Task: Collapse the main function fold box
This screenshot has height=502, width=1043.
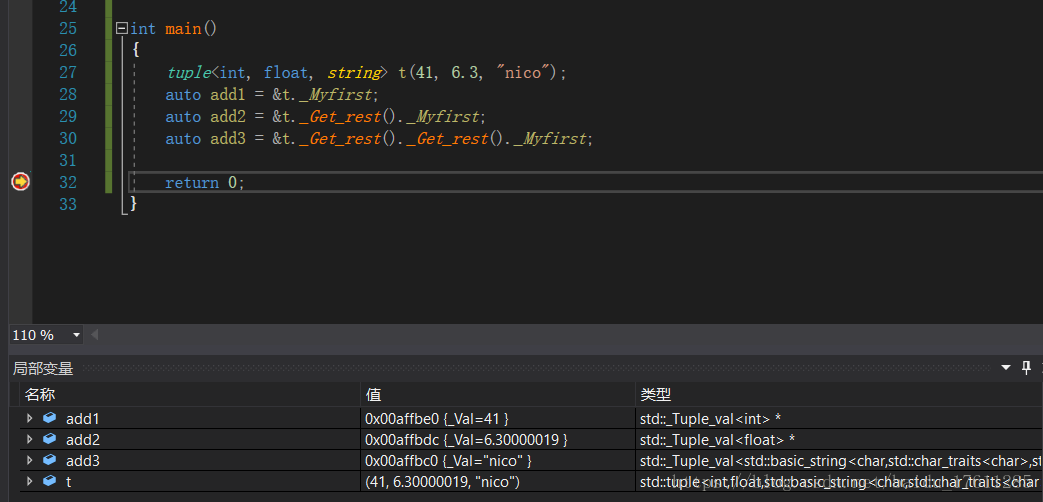Action: [122, 29]
